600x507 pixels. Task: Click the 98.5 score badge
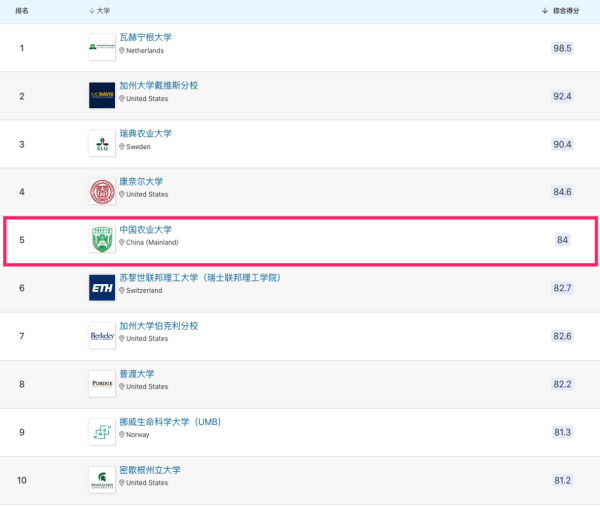click(562, 48)
